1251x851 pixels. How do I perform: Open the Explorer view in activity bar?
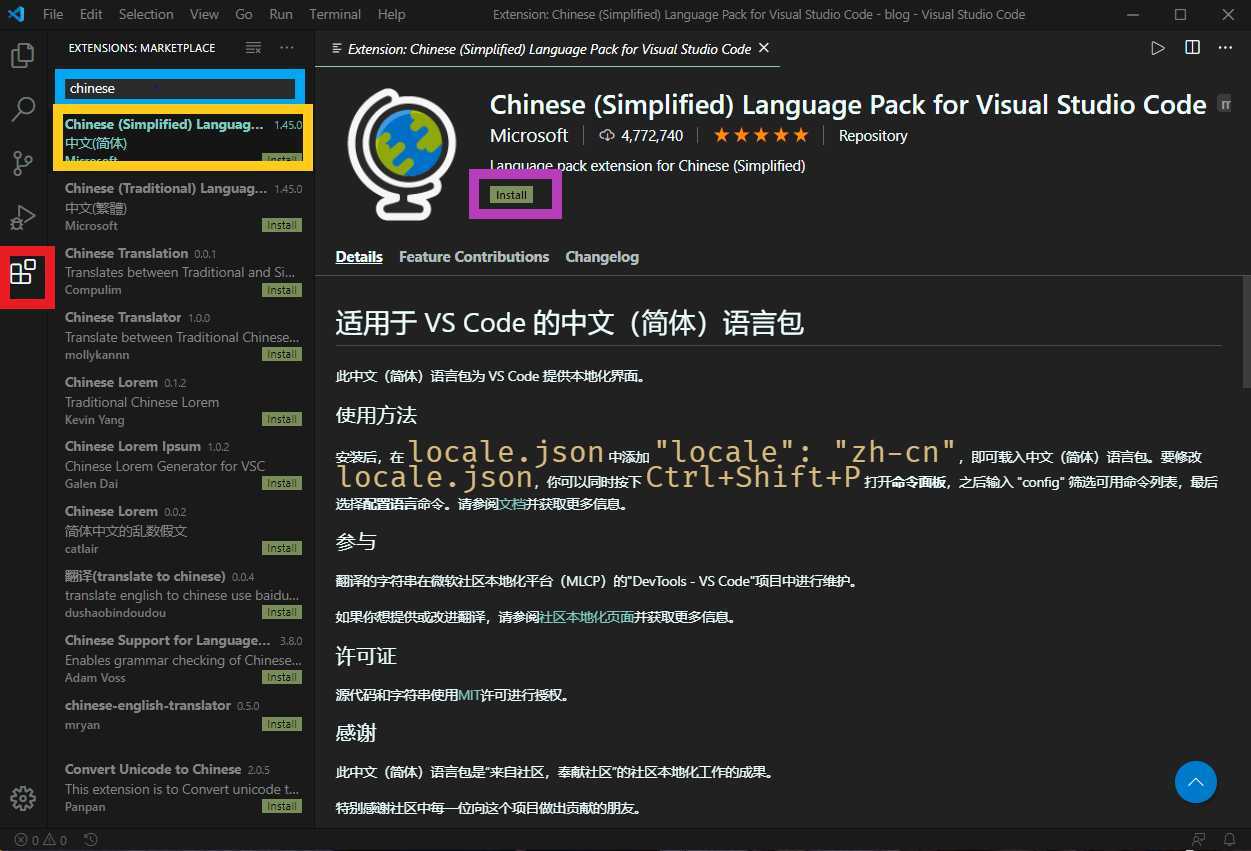(23, 56)
